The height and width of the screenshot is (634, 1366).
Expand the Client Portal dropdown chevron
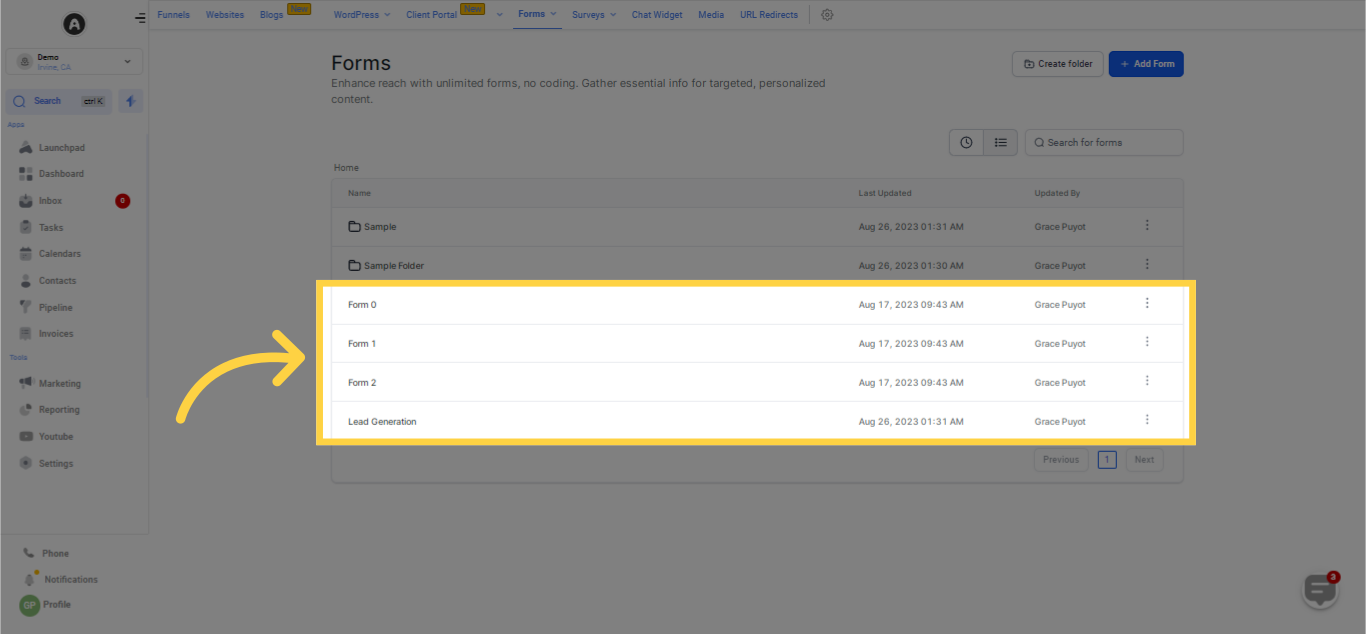tap(499, 15)
